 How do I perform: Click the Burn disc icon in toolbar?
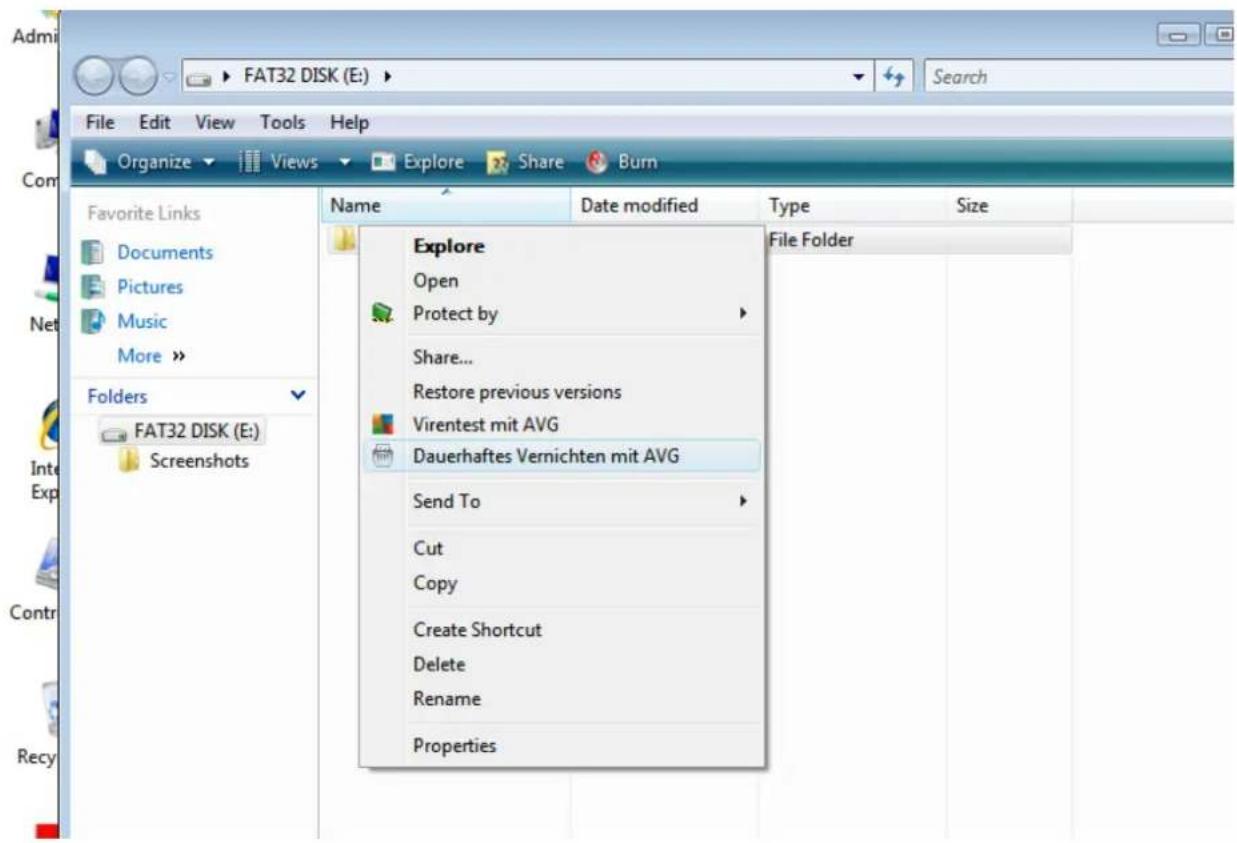click(598, 162)
